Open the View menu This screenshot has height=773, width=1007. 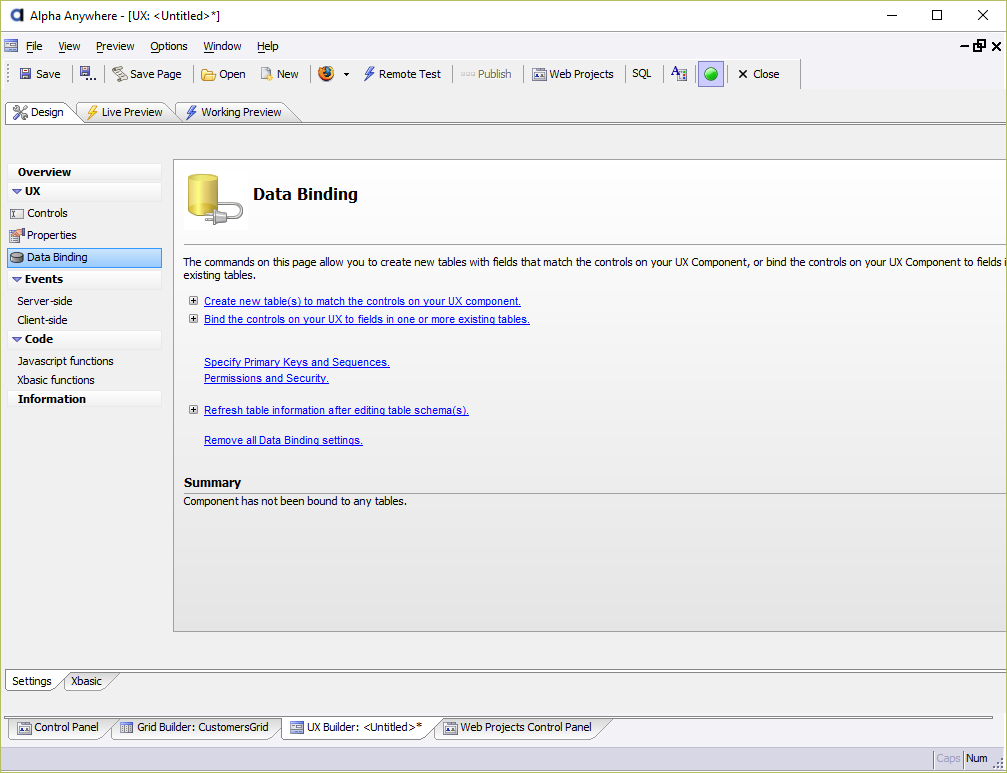click(x=69, y=46)
